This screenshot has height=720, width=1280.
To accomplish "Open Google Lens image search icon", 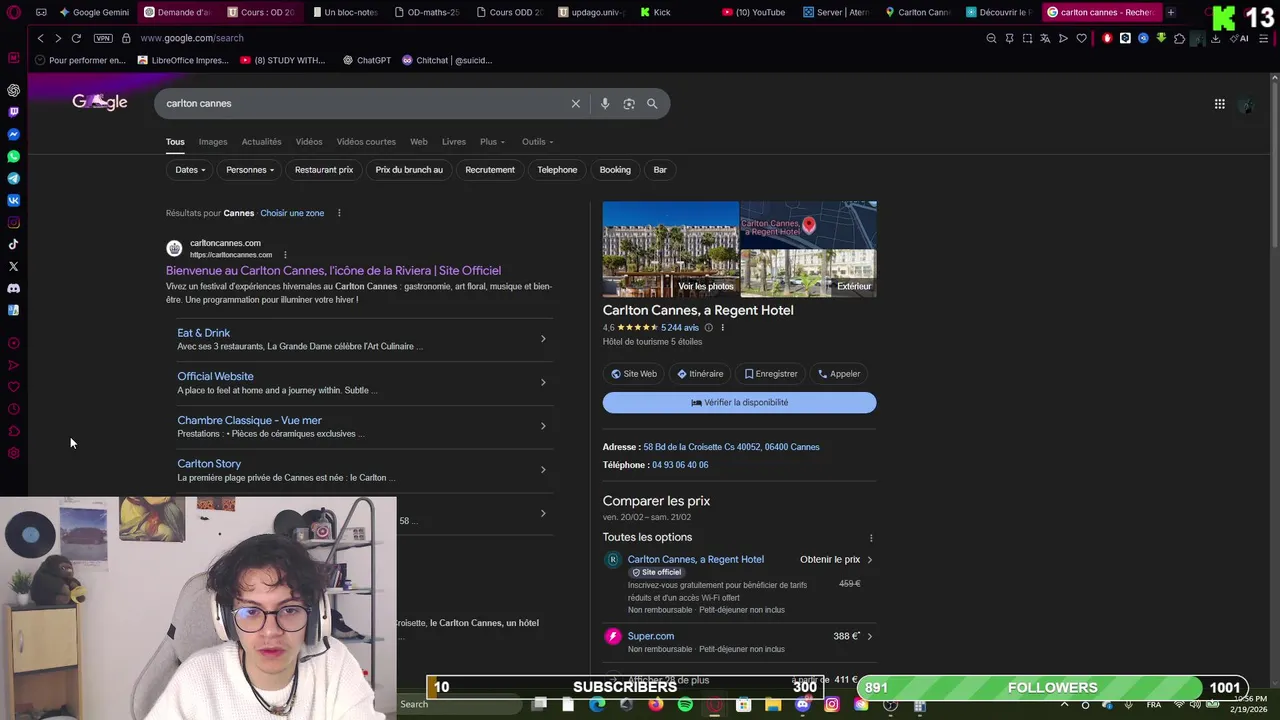I will click(x=629, y=103).
